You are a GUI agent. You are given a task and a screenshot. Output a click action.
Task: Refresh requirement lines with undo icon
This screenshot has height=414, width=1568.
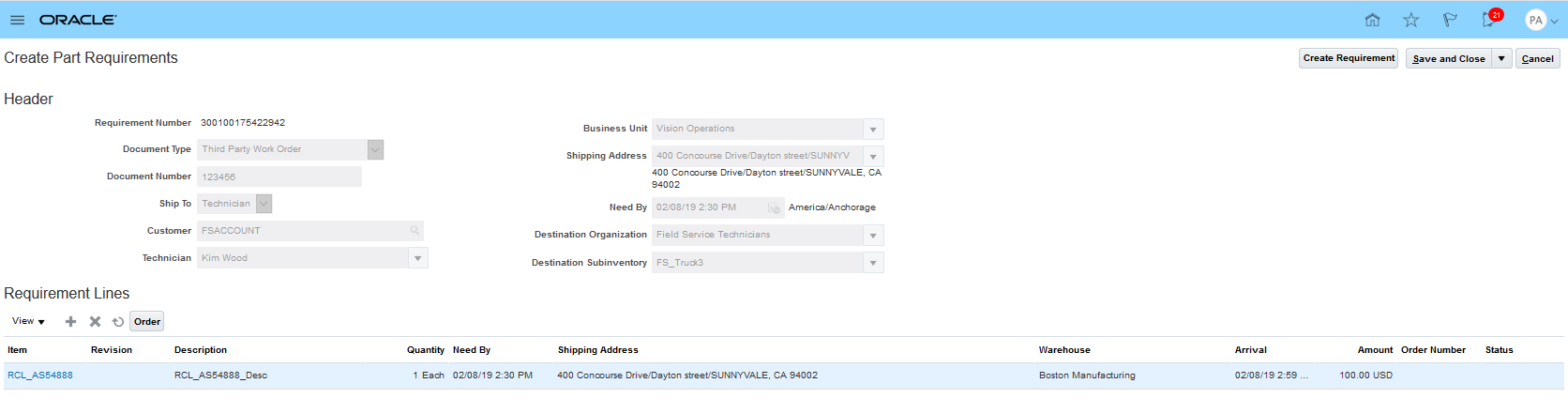118,321
